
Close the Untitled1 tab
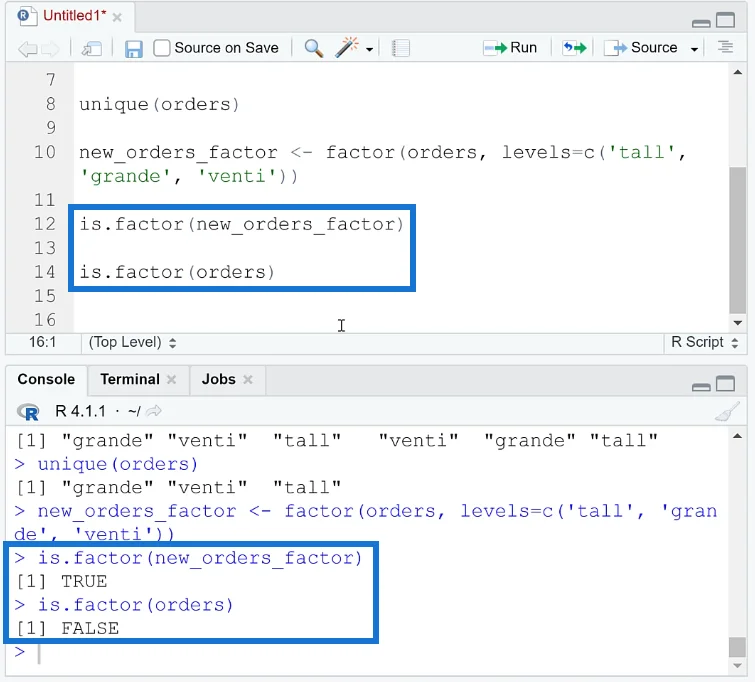[117, 18]
